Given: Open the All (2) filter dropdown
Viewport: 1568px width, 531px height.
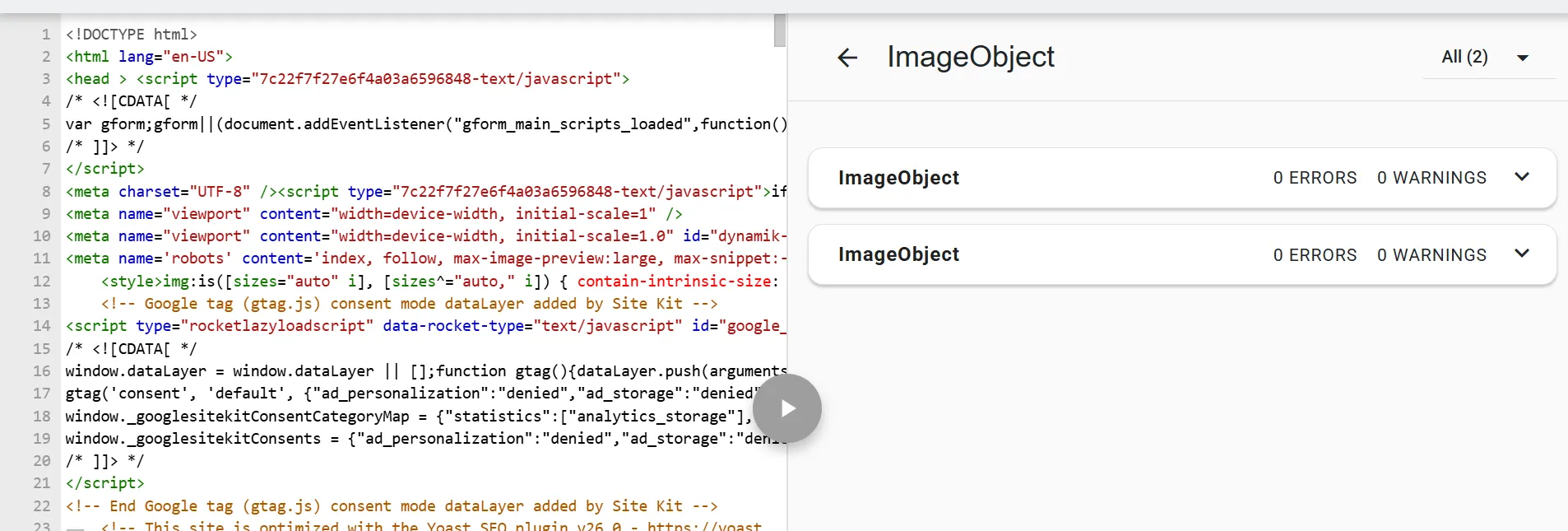Looking at the screenshot, I should [1489, 58].
